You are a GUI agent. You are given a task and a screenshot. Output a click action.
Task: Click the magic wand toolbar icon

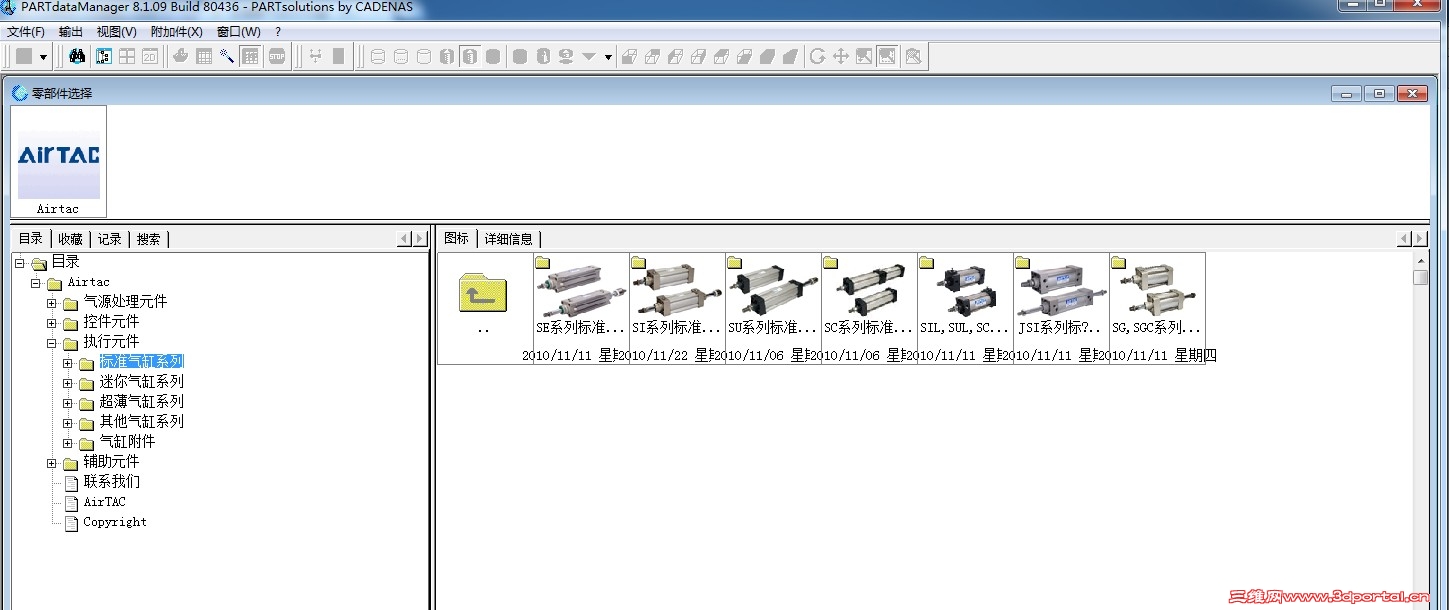[x=227, y=56]
